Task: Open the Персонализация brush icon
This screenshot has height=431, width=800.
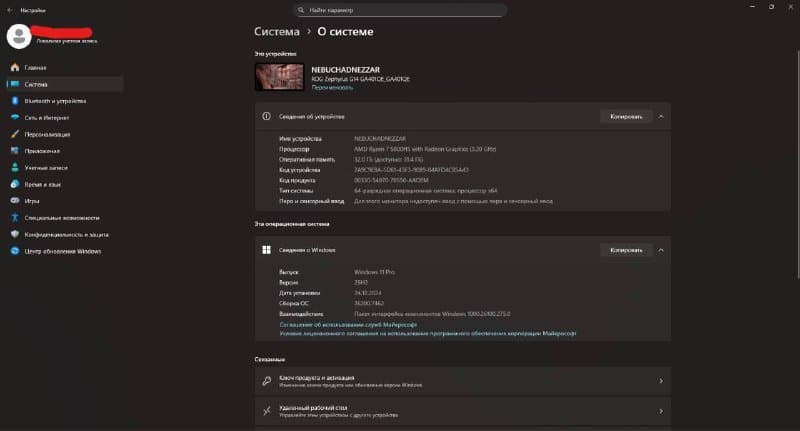Action: 15,134
